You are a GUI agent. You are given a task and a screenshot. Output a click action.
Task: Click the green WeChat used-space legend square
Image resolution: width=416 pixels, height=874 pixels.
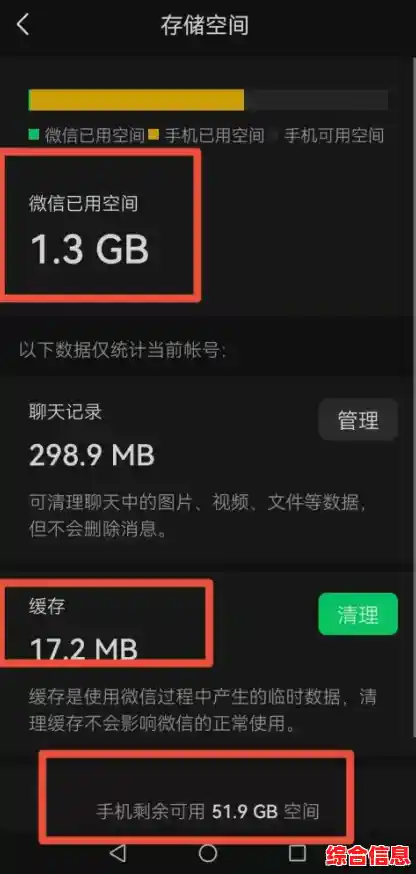coord(33,134)
